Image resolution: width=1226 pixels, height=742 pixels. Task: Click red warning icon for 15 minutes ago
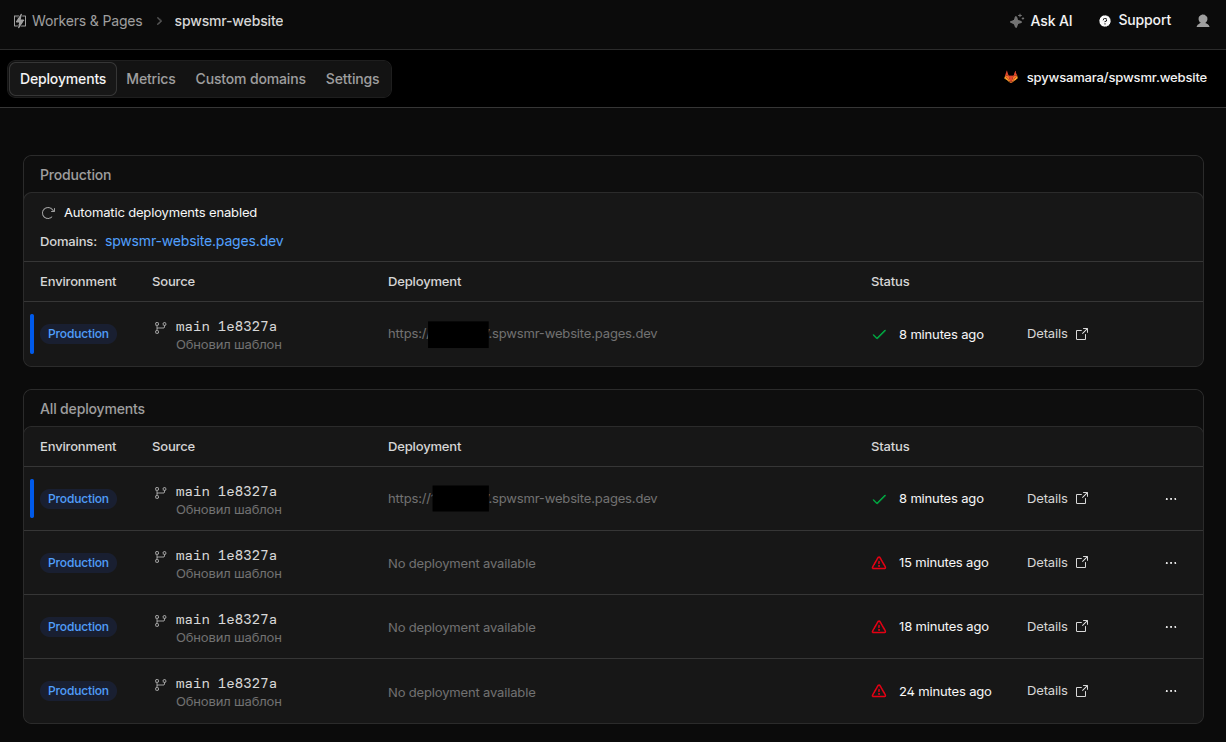point(879,563)
